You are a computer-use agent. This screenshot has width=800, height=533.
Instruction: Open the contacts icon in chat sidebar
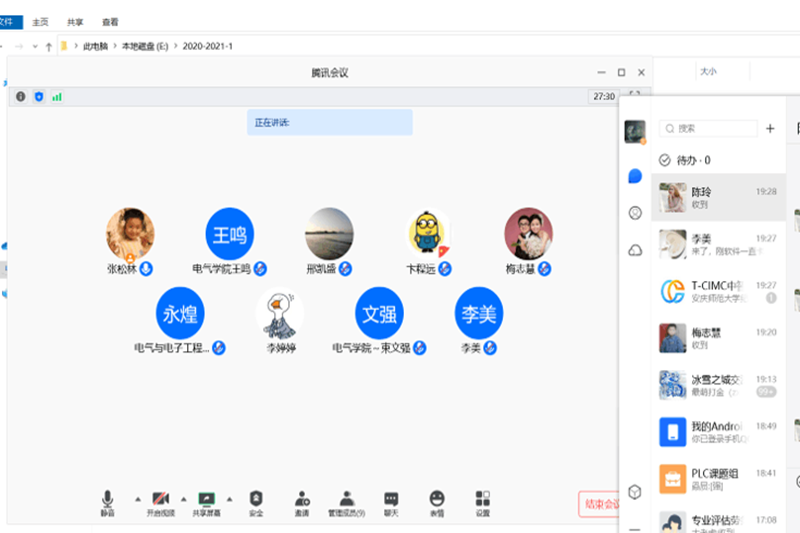coord(635,213)
